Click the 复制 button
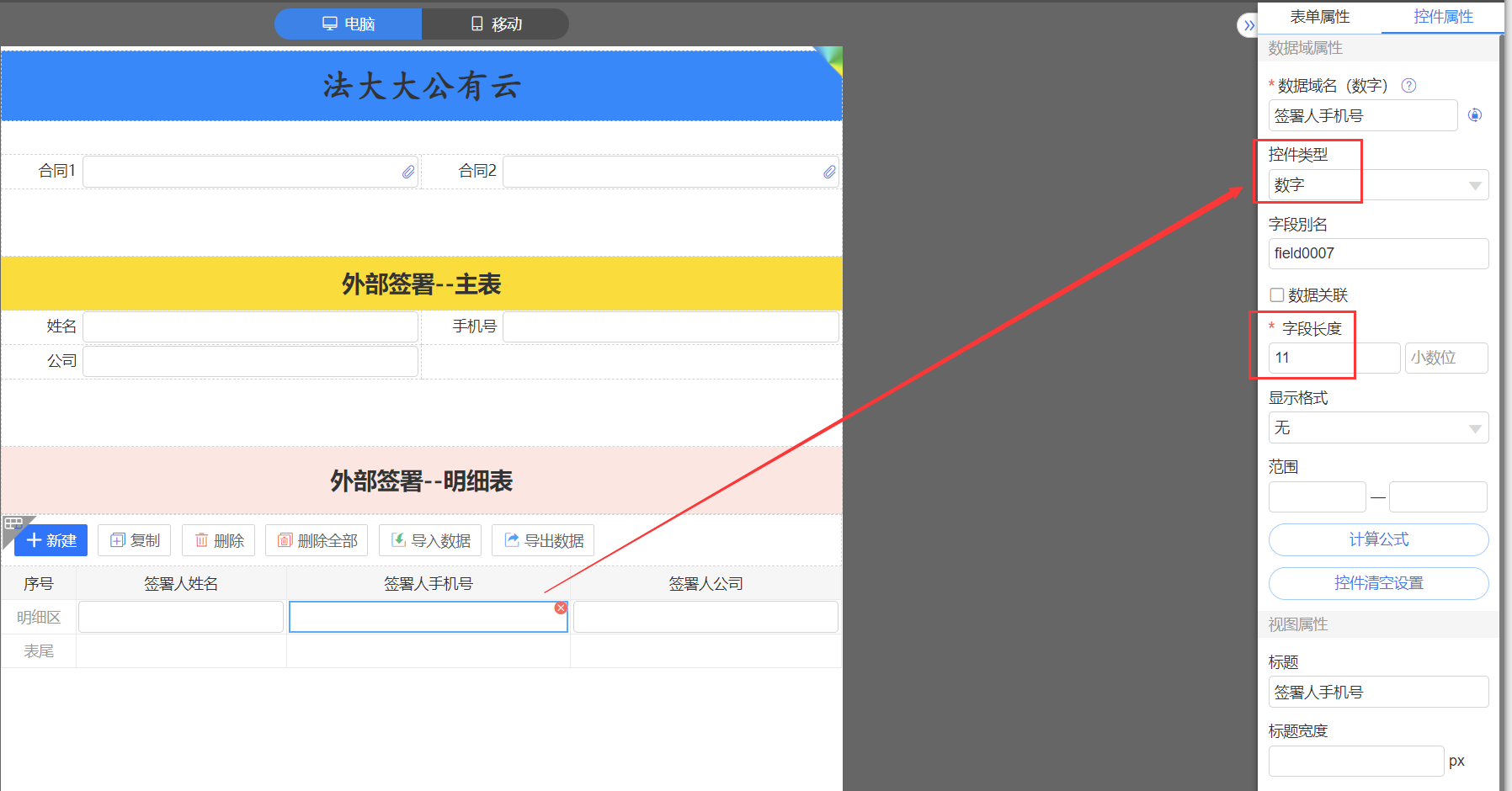 pos(135,540)
